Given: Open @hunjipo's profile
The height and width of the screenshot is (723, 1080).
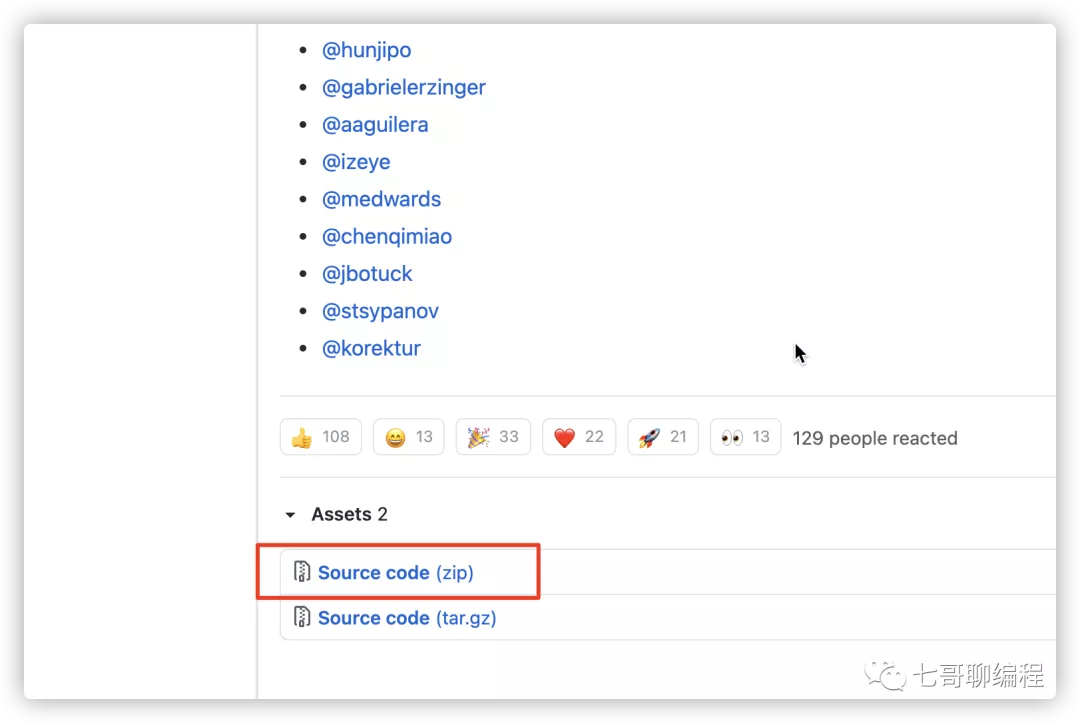Looking at the screenshot, I should tap(366, 50).
